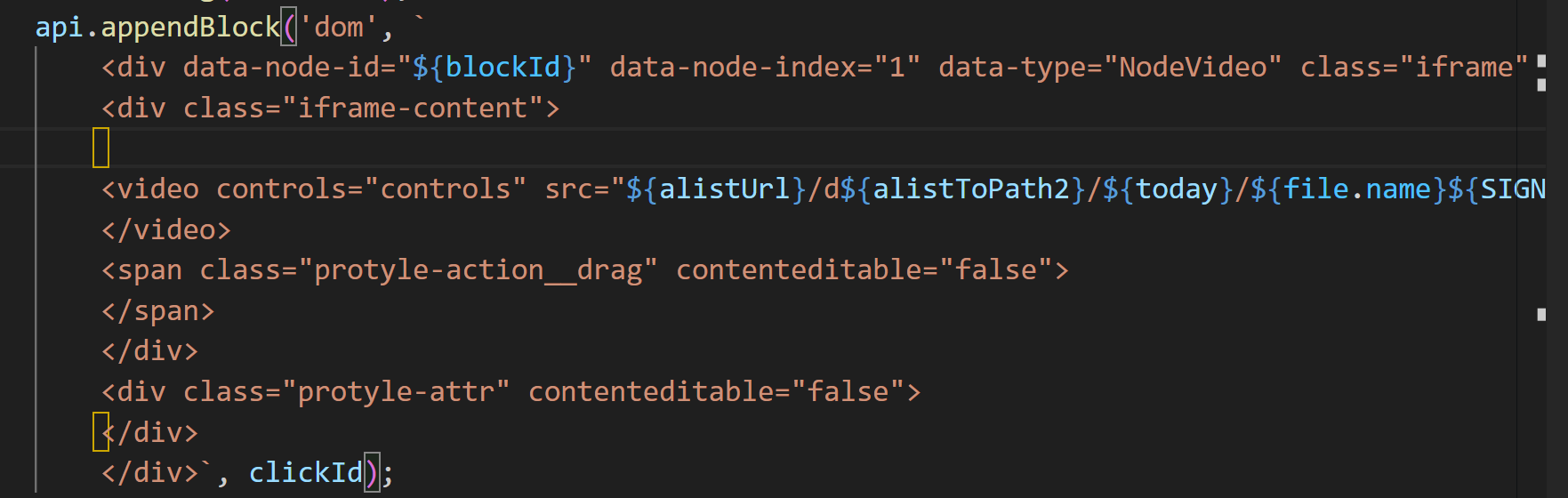
Task: Click the file.name expression
Action: 1357,189
